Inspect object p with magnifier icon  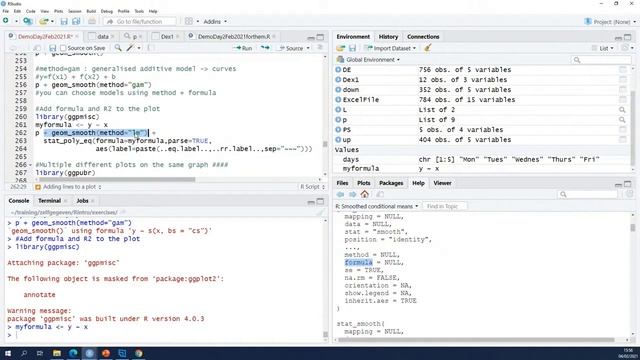(622, 120)
